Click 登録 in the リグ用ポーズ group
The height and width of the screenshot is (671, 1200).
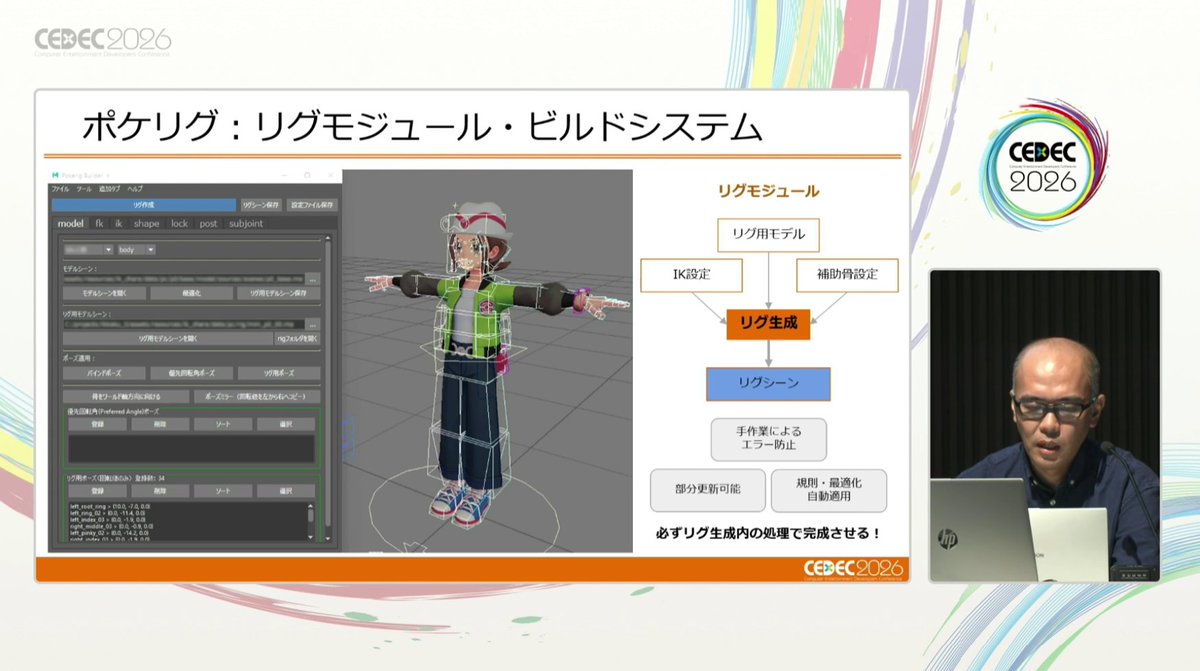[97, 491]
